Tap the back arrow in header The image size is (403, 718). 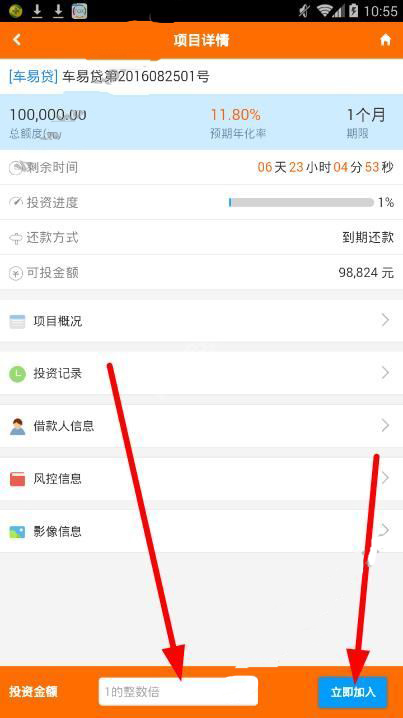[17, 40]
